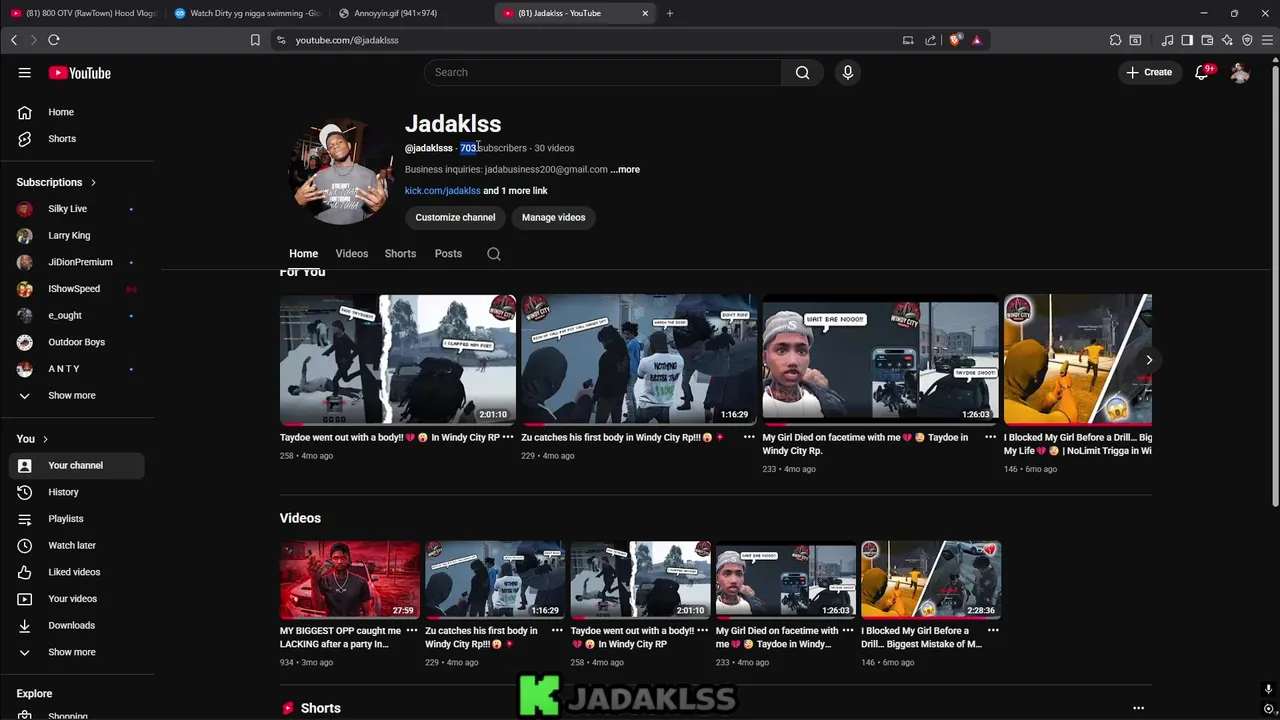Open Liked videos in sidebar
This screenshot has width=1280, height=720.
pos(76,572)
